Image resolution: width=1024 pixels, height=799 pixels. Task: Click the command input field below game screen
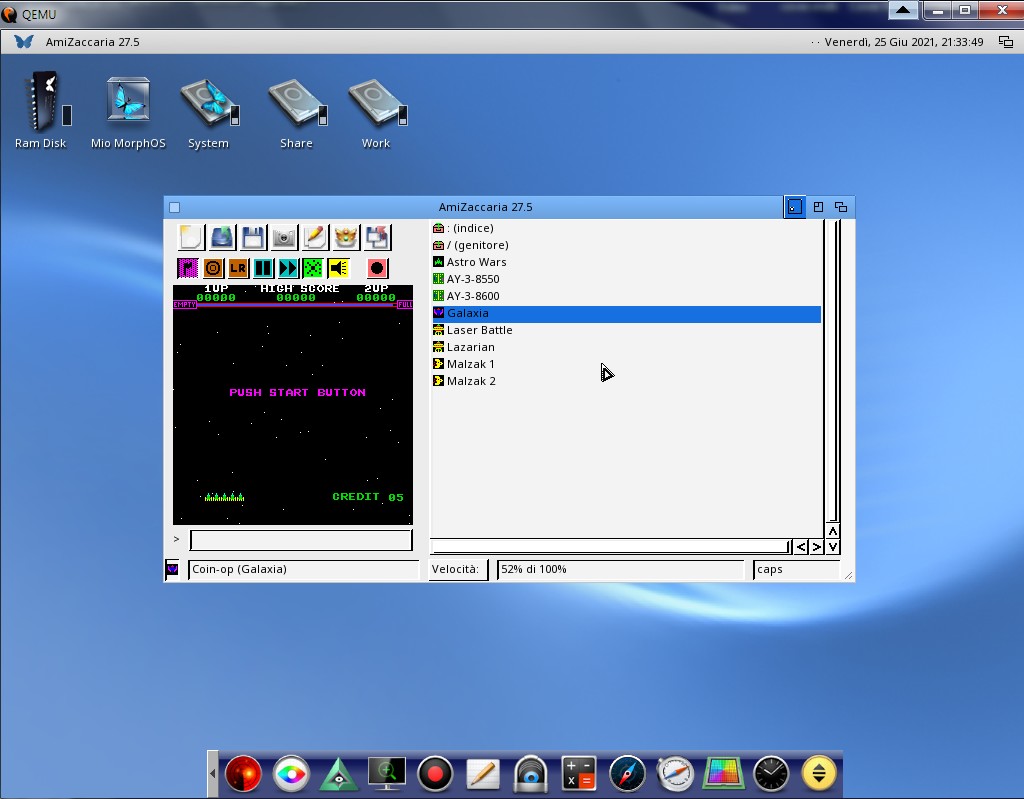point(301,540)
